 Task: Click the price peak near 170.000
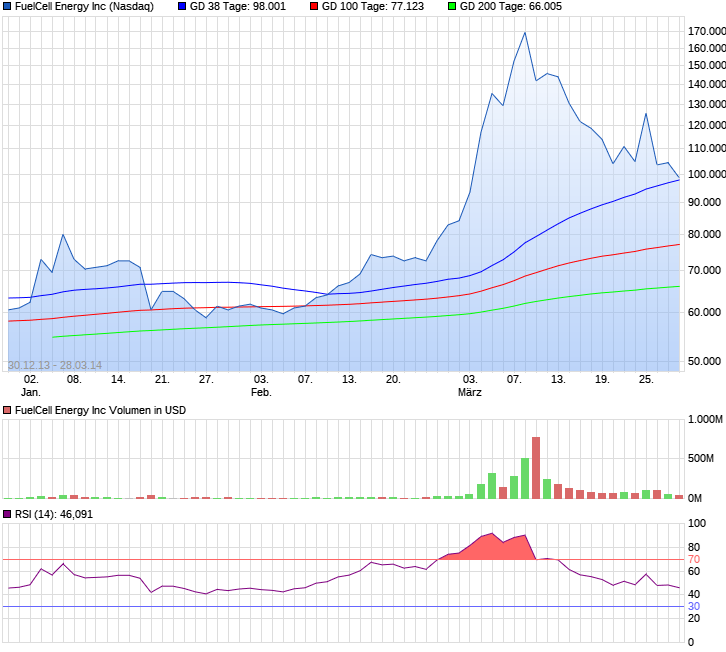(525, 32)
